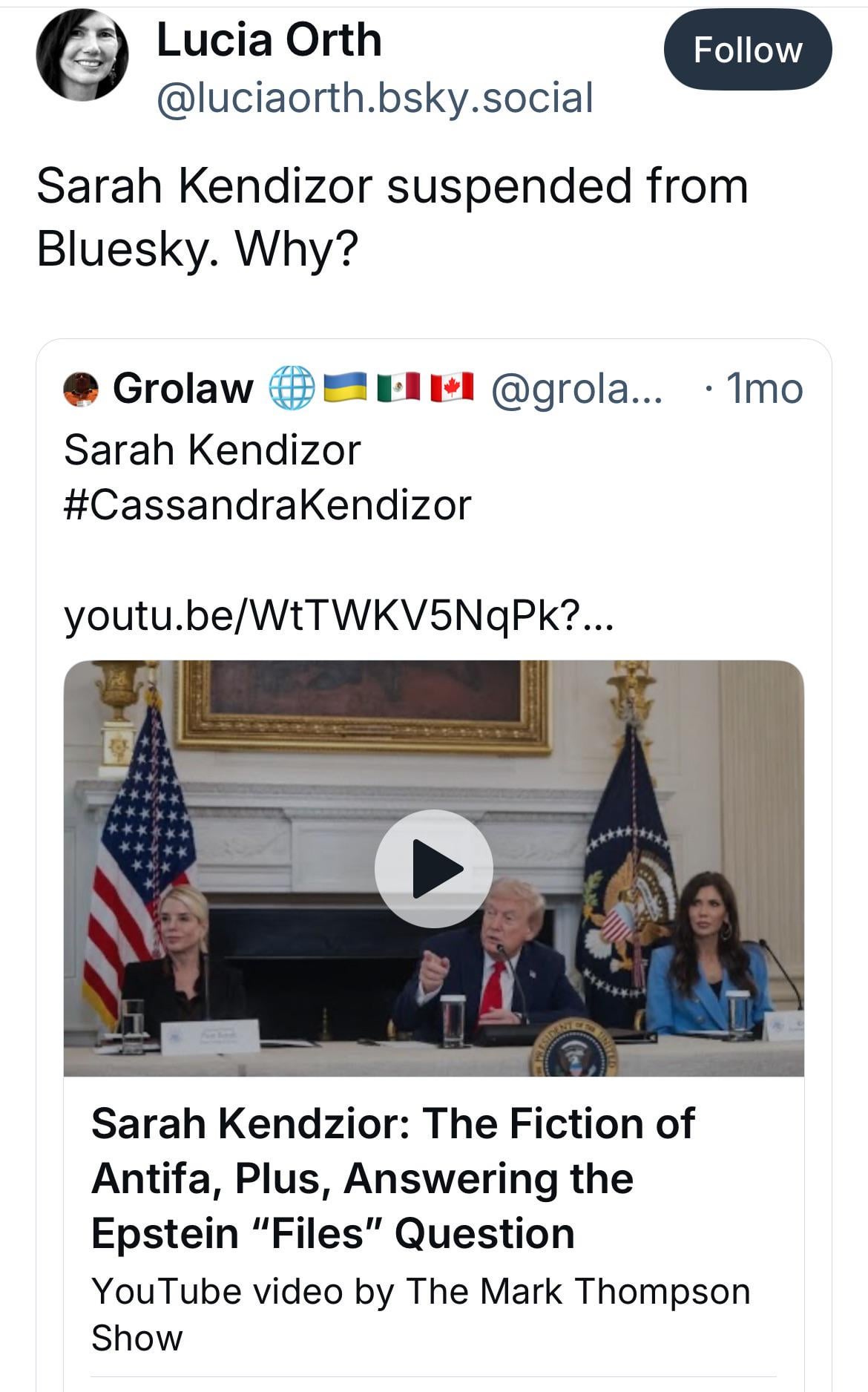This screenshot has width=868, height=1392.
Task: Click the 1mo timestamp on quoted post
Action: click(x=763, y=388)
